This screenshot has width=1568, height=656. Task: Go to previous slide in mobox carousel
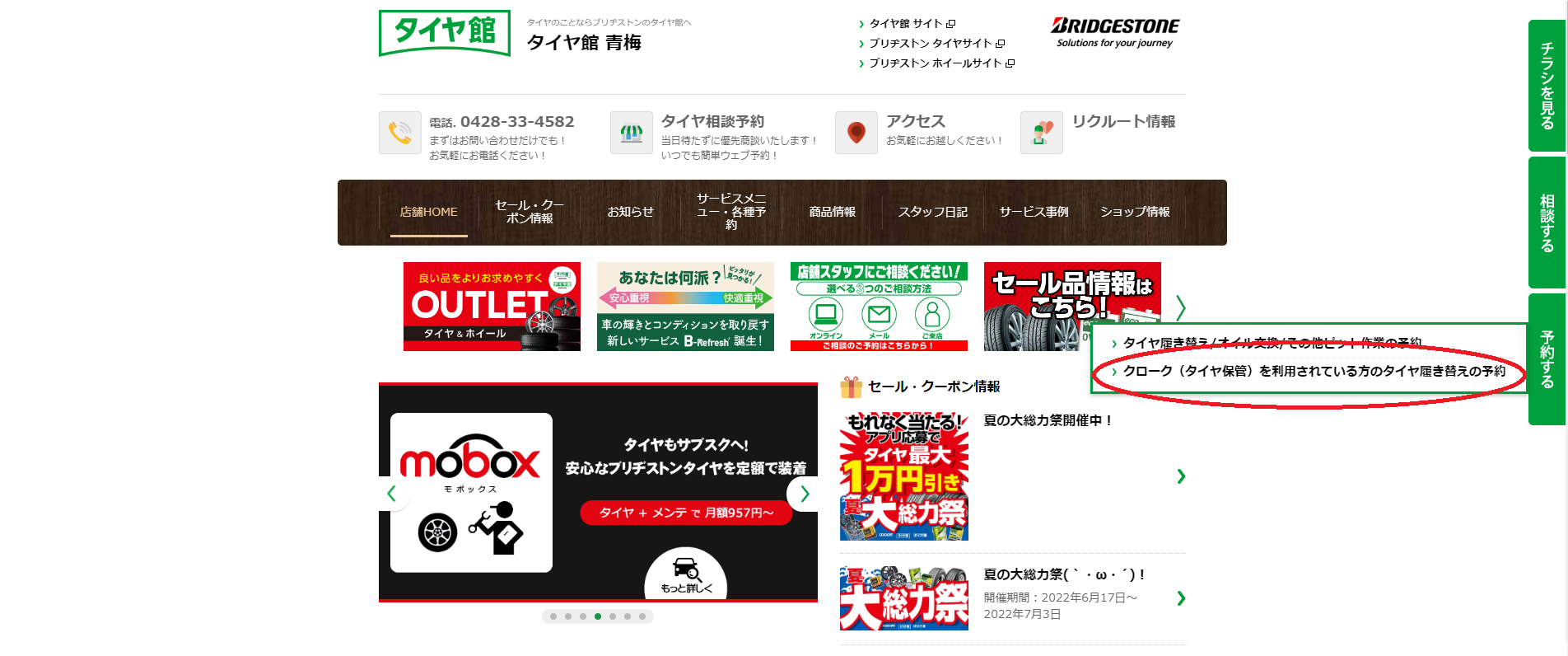click(392, 494)
